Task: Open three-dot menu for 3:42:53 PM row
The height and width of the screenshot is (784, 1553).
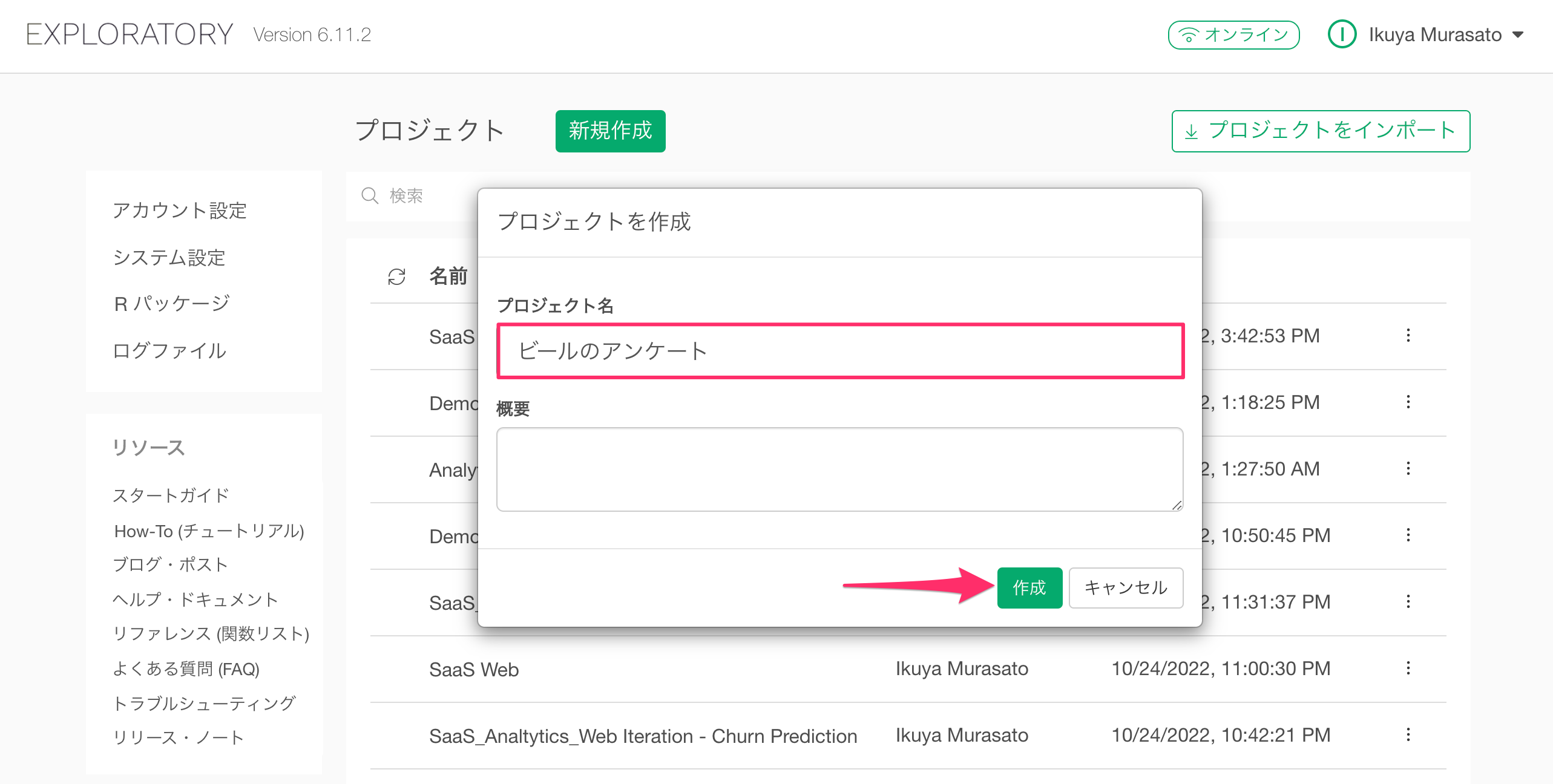Action: tap(1408, 336)
